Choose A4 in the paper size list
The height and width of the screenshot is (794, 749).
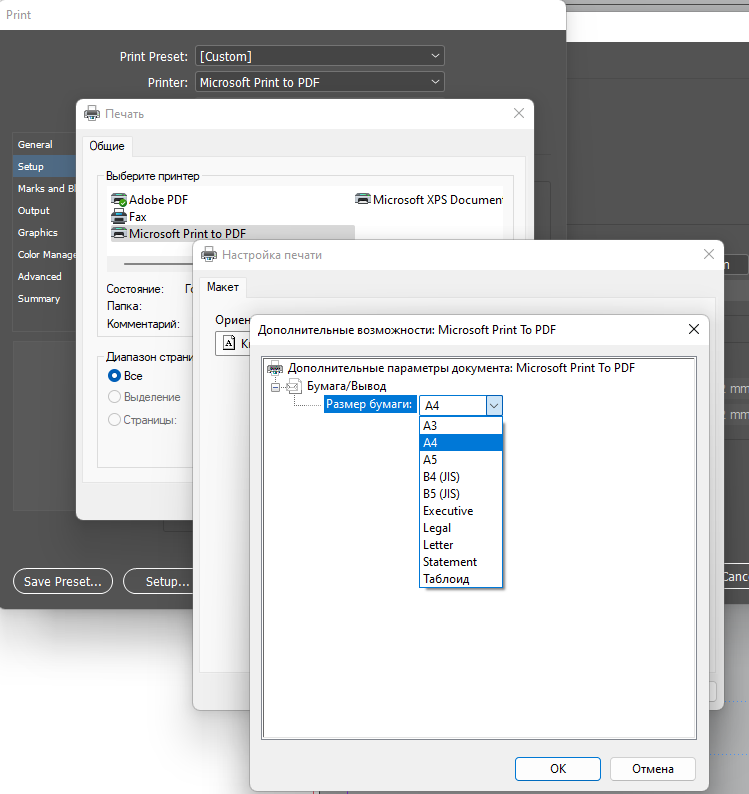pyautogui.click(x=461, y=443)
